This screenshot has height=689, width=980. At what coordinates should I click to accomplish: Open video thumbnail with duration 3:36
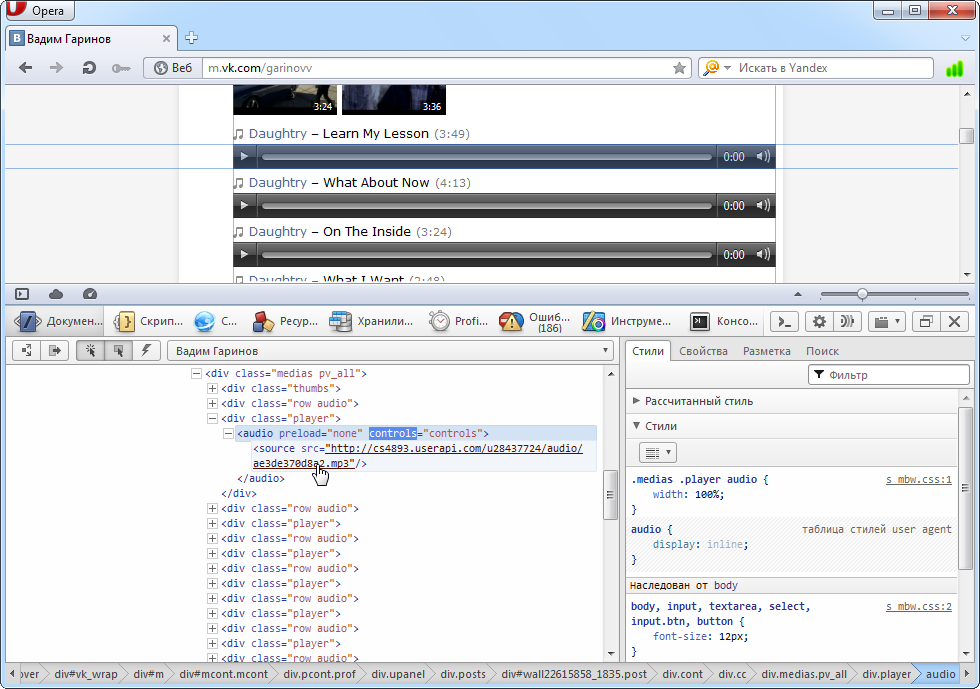[394, 99]
